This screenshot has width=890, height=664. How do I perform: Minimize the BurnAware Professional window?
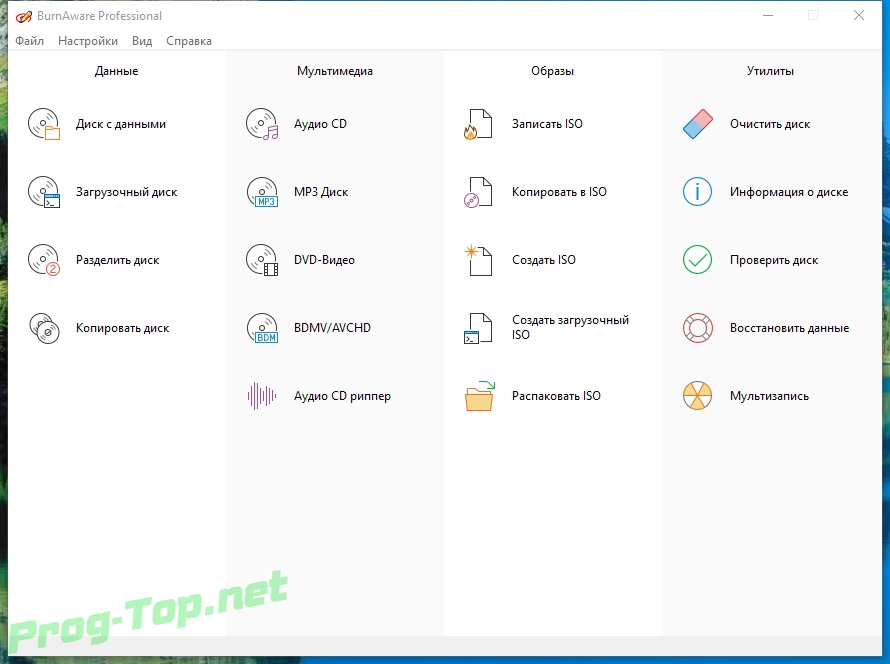(x=768, y=15)
